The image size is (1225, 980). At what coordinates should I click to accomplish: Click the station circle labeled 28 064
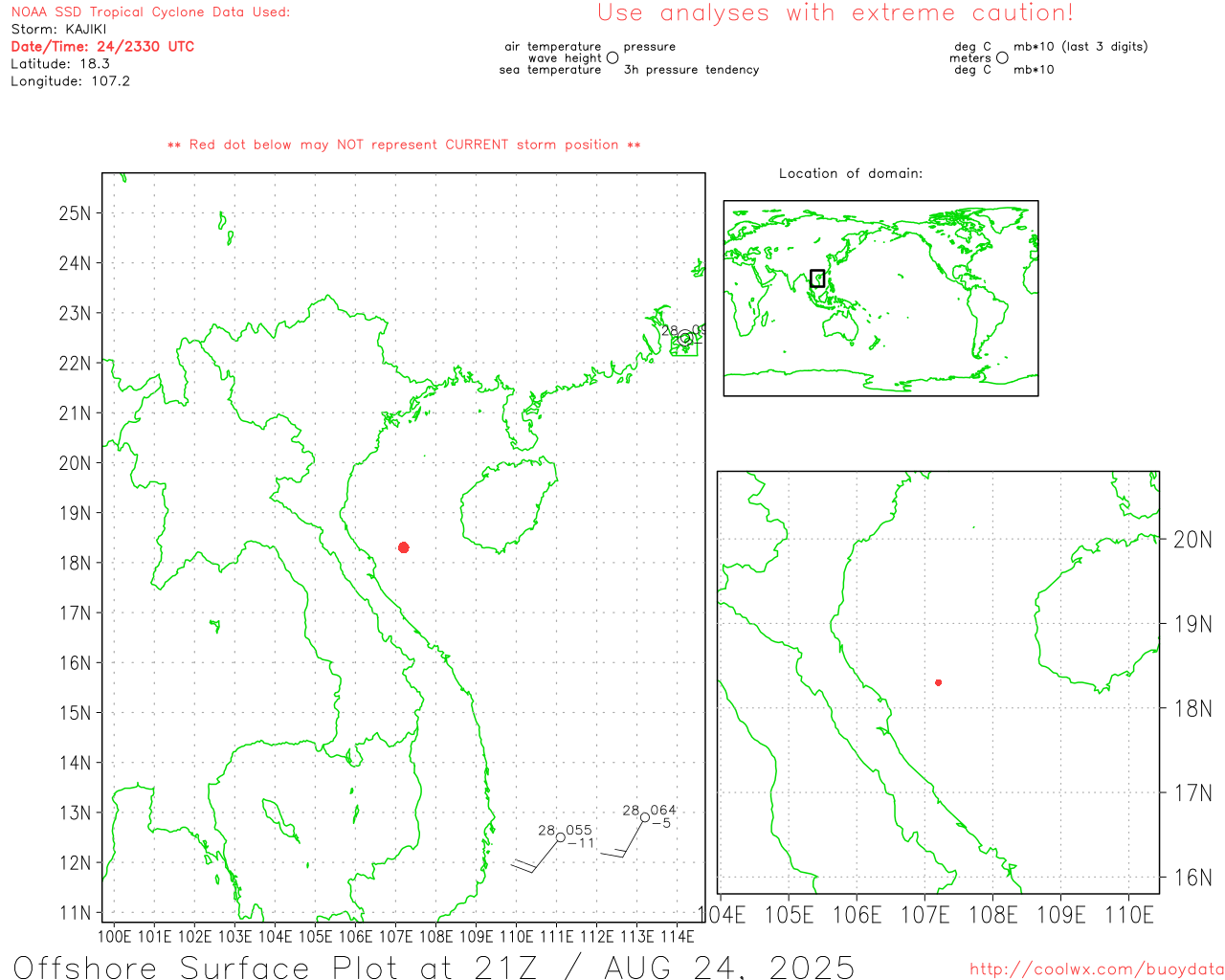[645, 817]
